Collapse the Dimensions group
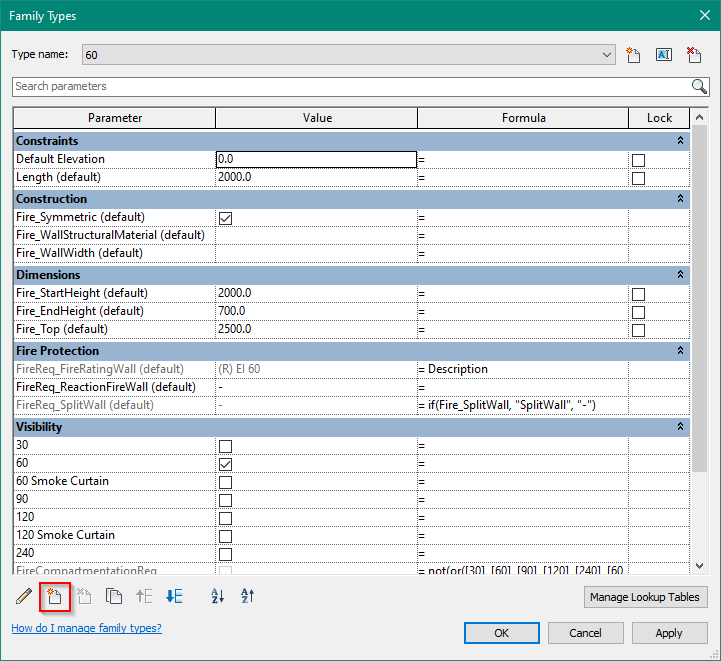Image resolution: width=721 pixels, height=661 pixels. 680,274
